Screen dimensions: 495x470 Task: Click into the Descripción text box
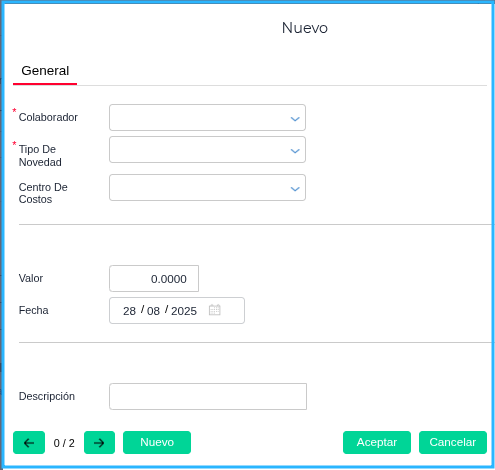pyautogui.click(x=208, y=396)
